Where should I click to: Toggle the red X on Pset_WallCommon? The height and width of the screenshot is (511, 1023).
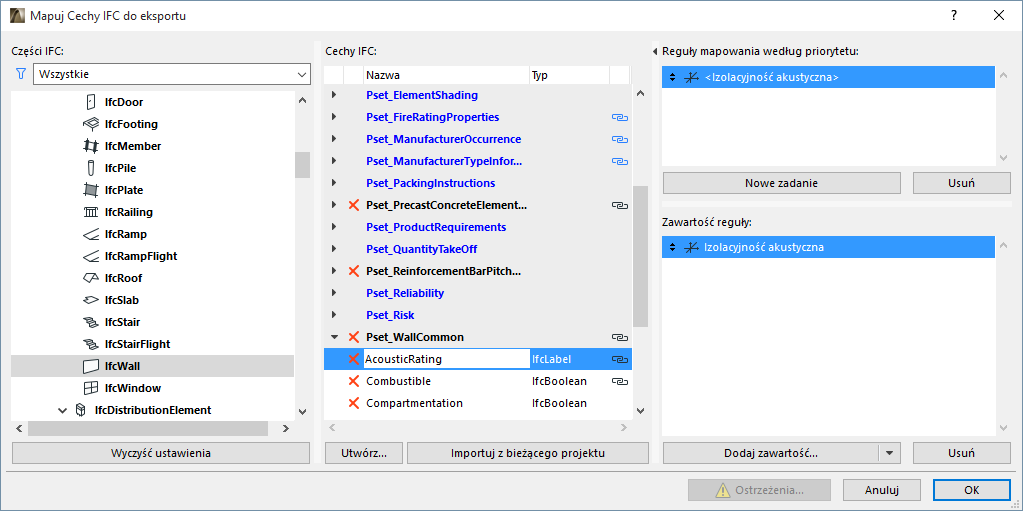[353, 337]
